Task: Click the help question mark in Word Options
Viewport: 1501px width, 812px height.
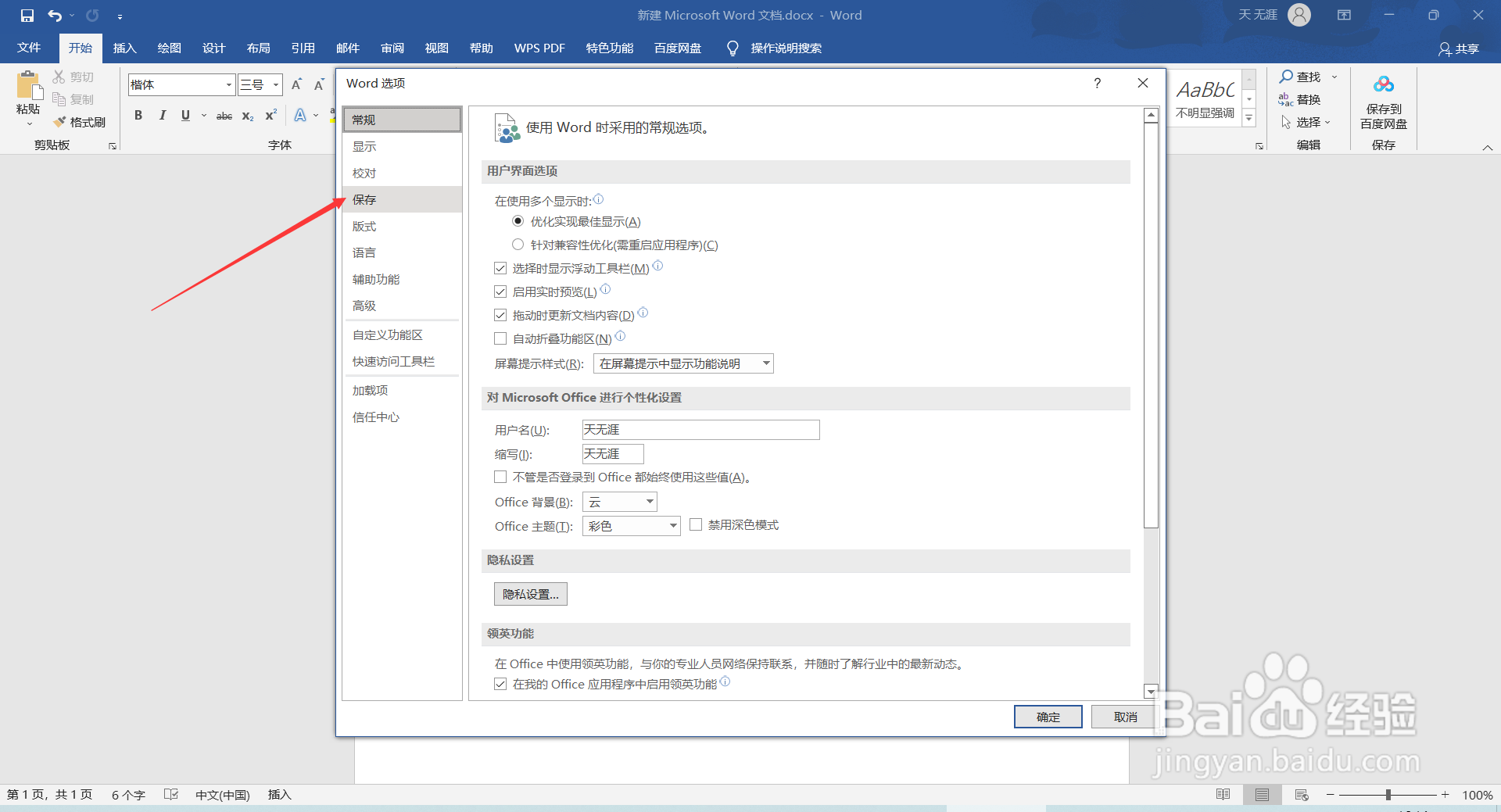Action: (x=1098, y=83)
